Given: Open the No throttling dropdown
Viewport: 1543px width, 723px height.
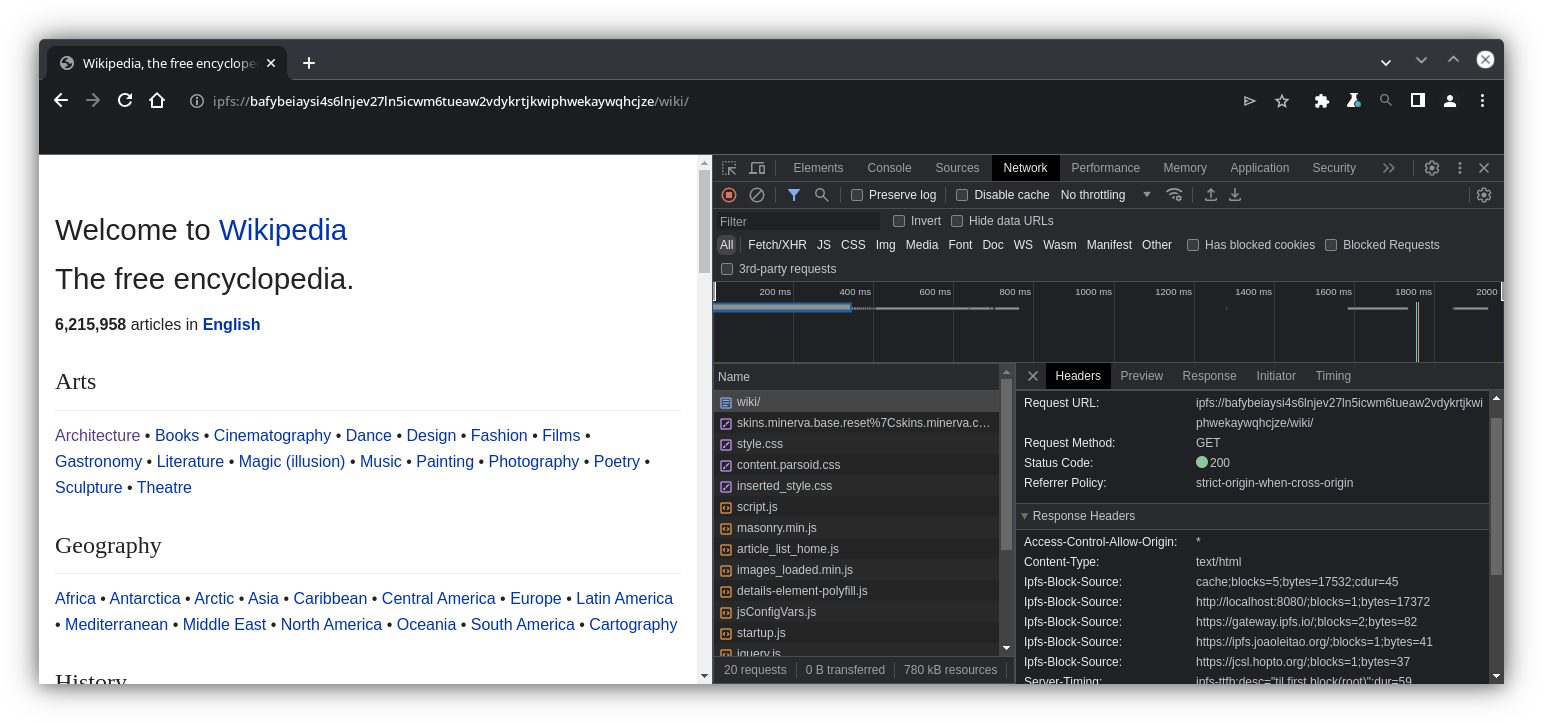Looking at the screenshot, I should coord(1106,195).
